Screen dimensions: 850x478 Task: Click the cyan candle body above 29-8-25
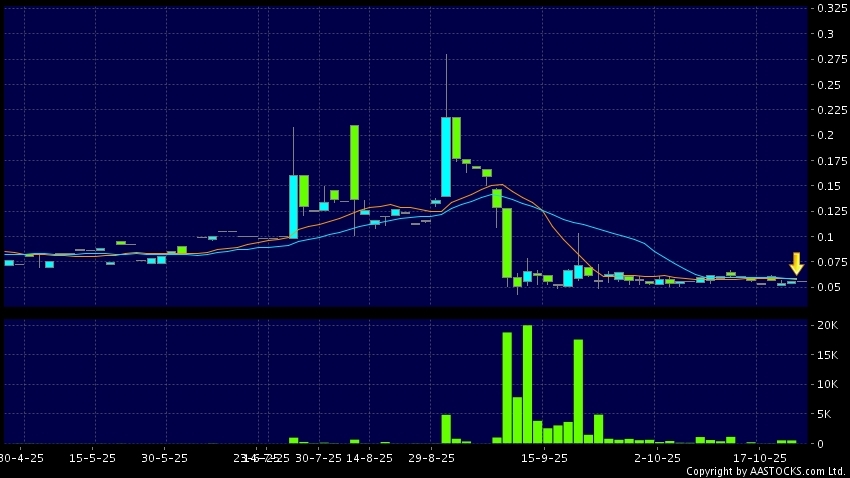point(446,156)
